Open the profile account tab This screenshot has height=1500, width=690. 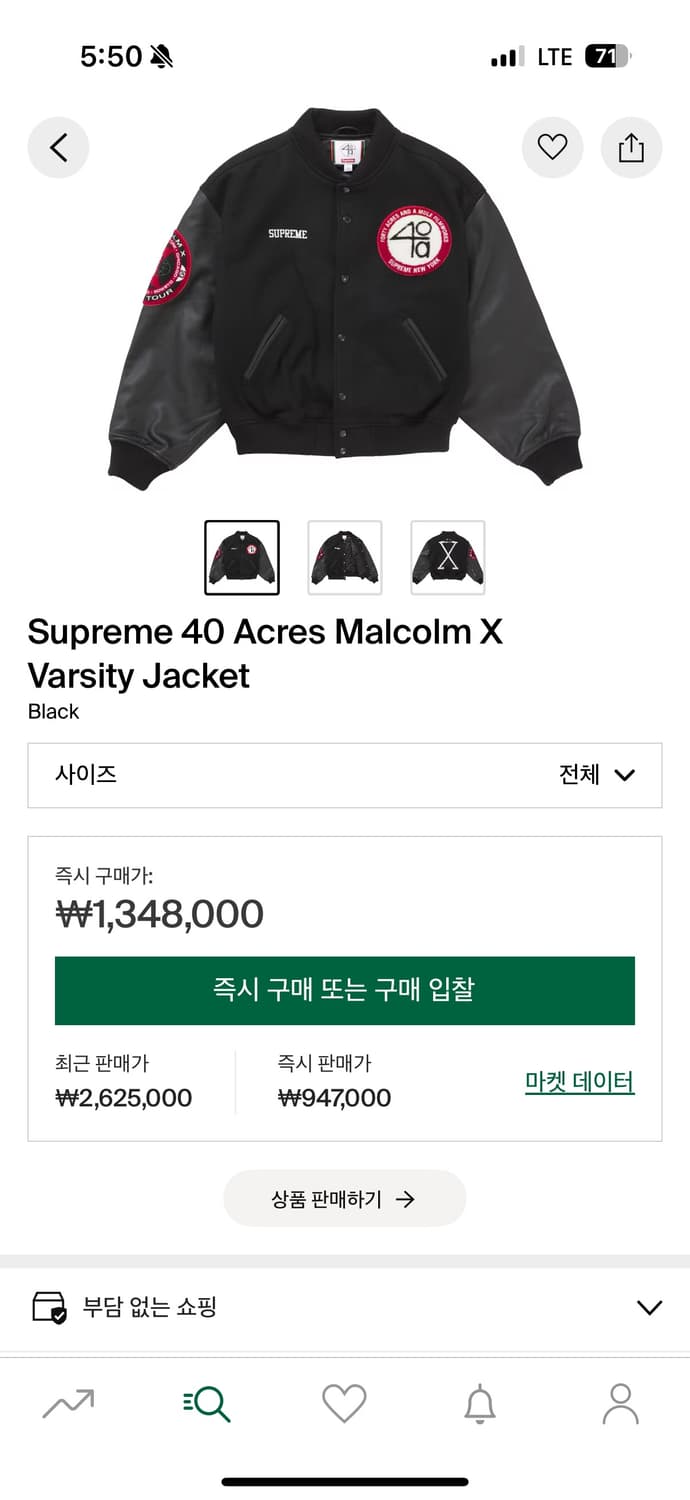click(x=620, y=1404)
